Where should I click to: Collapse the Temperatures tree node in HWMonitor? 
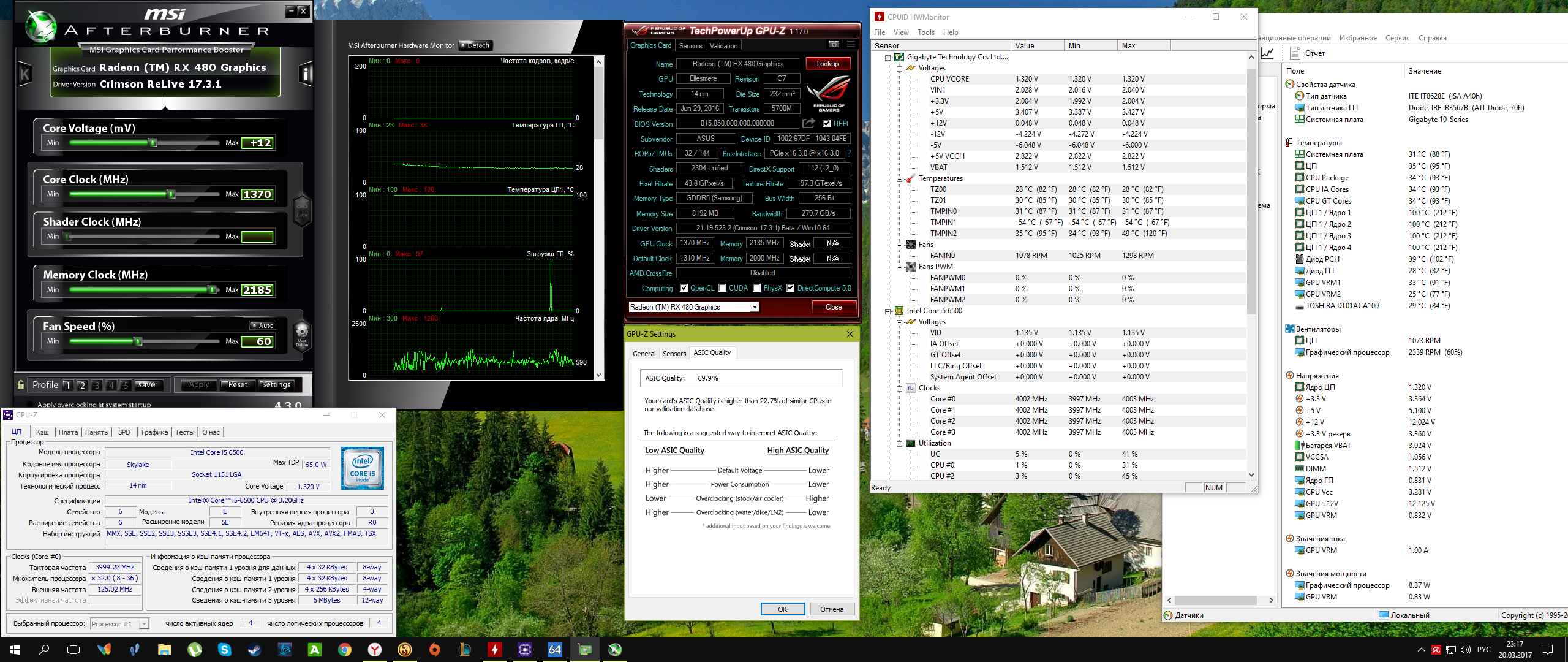tap(899, 179)
